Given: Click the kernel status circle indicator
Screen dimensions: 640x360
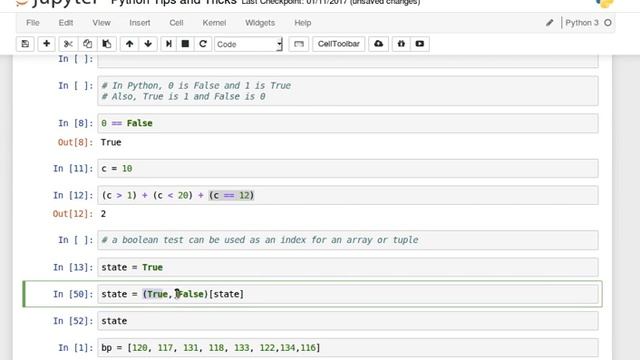Looking at the screenshot, I should coord(608,23).
